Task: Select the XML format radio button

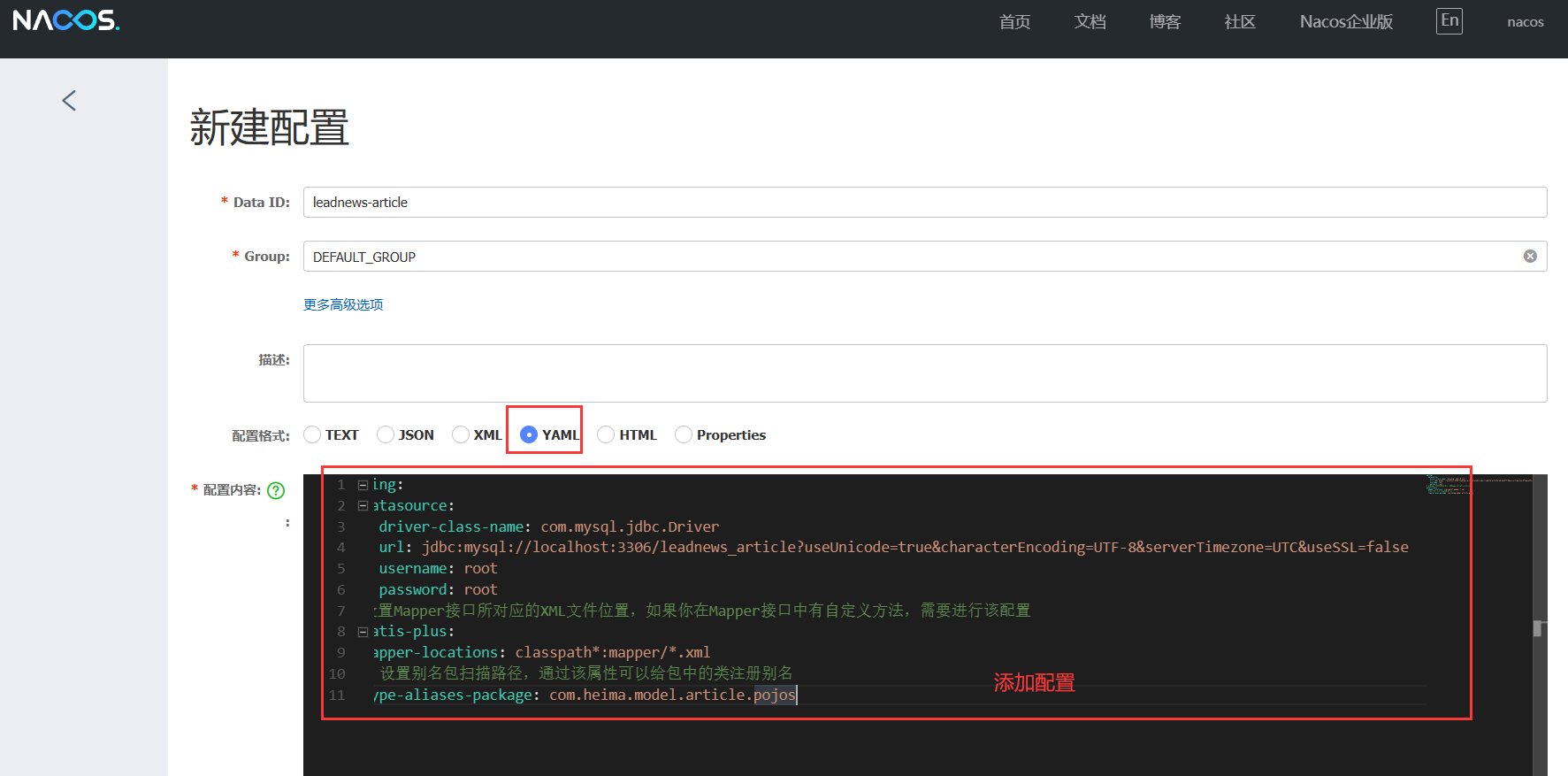Action: pos(461,434)
